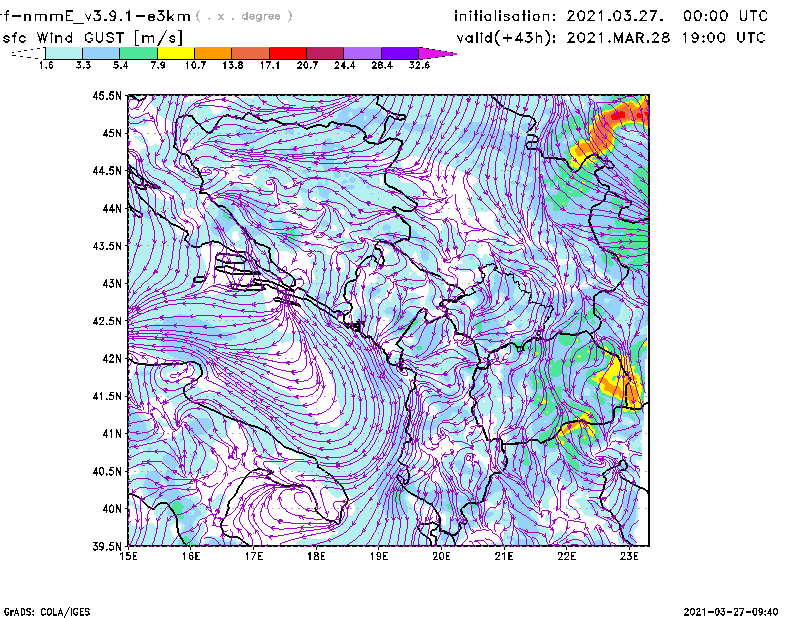Click the '2021-03-27-09:40' timestamp
Viewport: 800px width, 618px height.
[731, 612]
